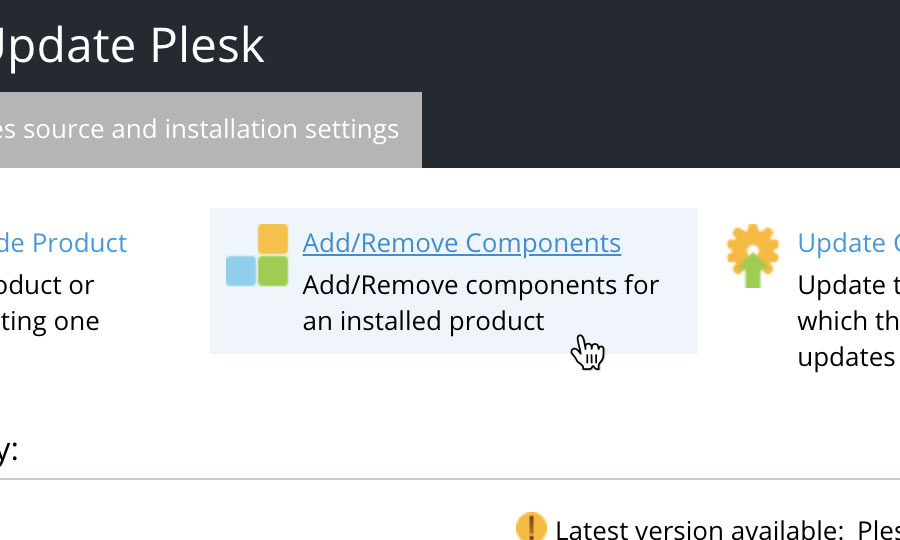Click the orange gear Update icon
Viewport: 900px width, 540px height.
point(752,255)
